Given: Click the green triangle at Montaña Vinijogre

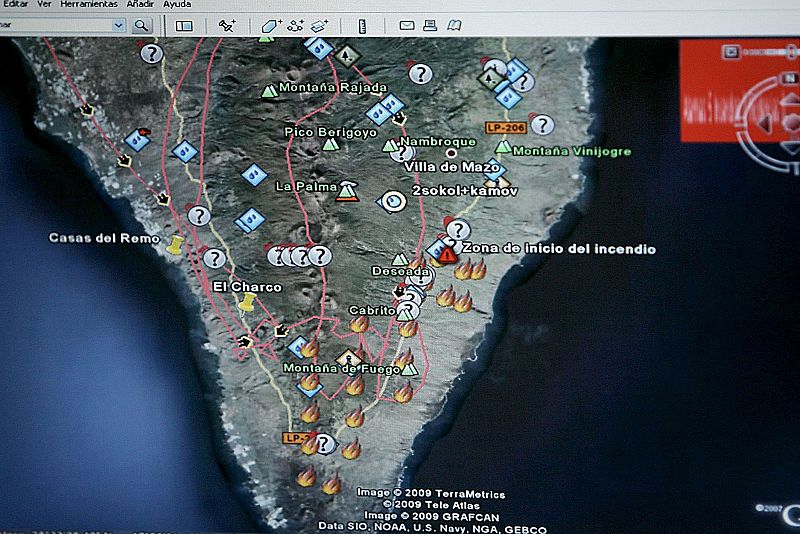Looking at the screenshot, I should [503, 147].
